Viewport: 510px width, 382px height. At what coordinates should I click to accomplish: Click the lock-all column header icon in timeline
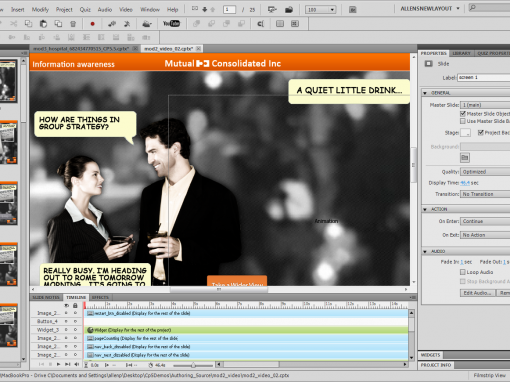[x=75, y=305]
